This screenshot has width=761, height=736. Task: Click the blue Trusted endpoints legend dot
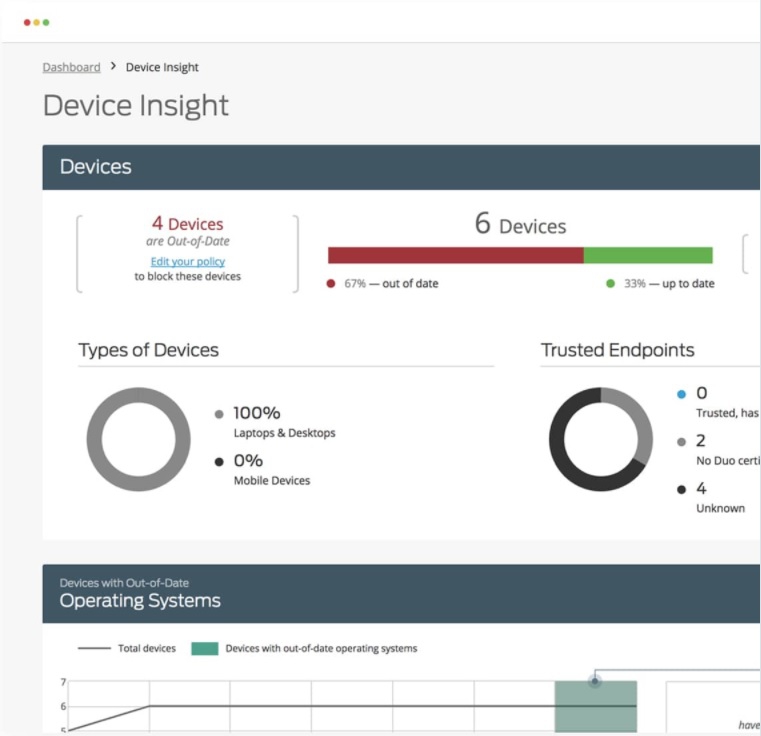click(681, 394)
